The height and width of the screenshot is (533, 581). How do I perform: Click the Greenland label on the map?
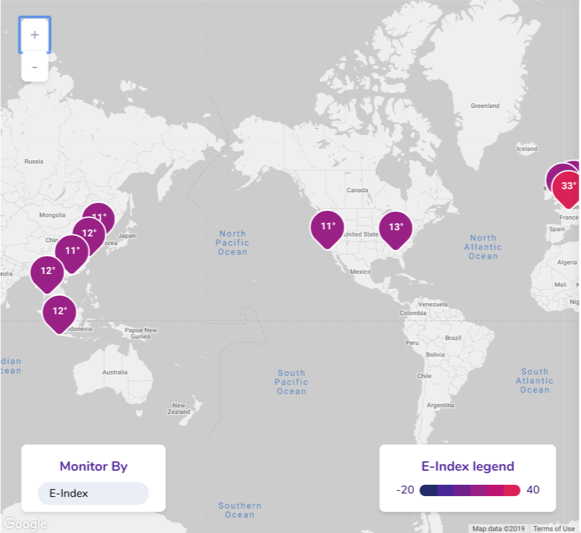tap(485, 106)
